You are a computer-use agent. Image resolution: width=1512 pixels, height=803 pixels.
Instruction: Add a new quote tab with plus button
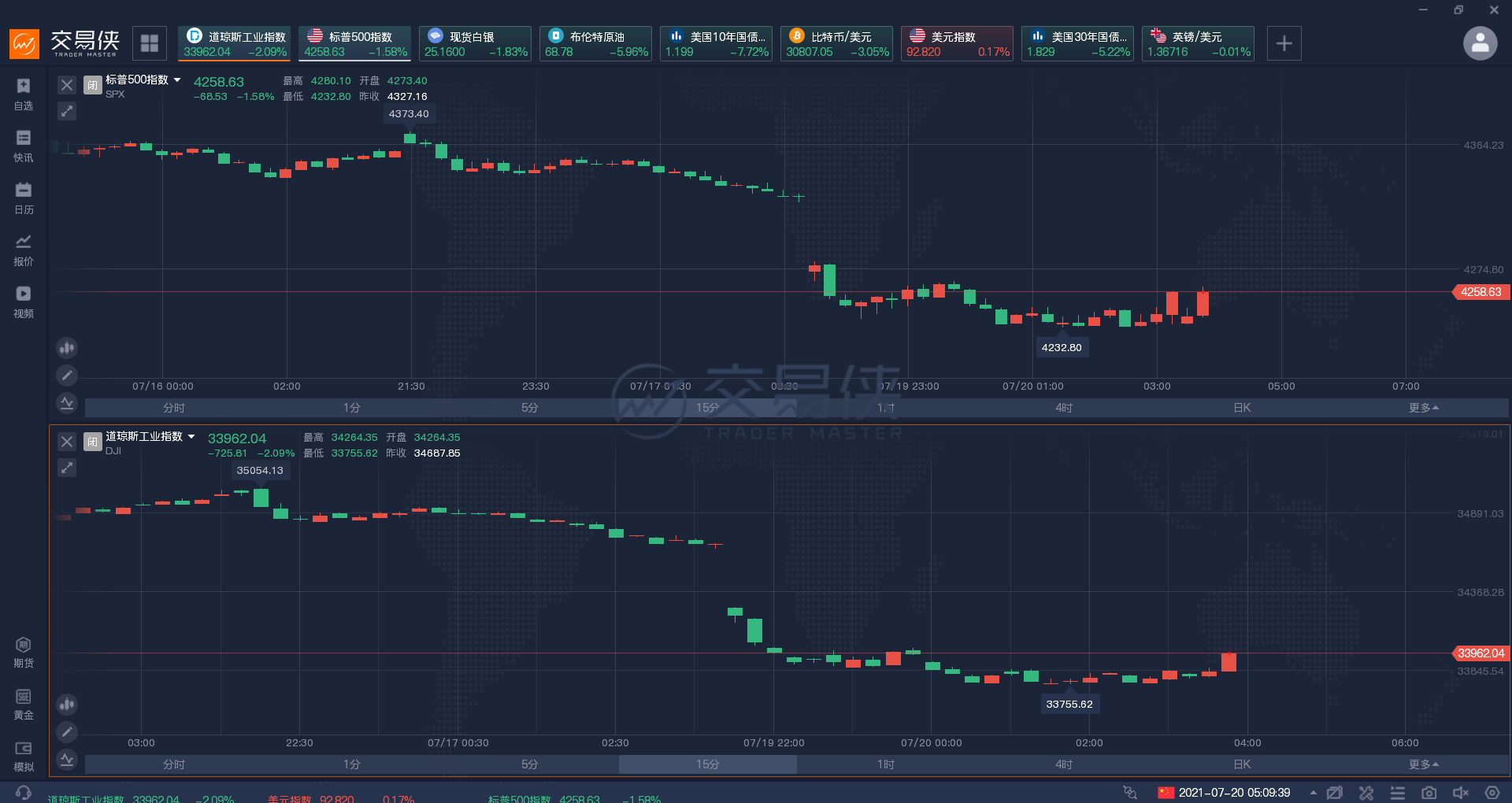[x=1284, y=43]
